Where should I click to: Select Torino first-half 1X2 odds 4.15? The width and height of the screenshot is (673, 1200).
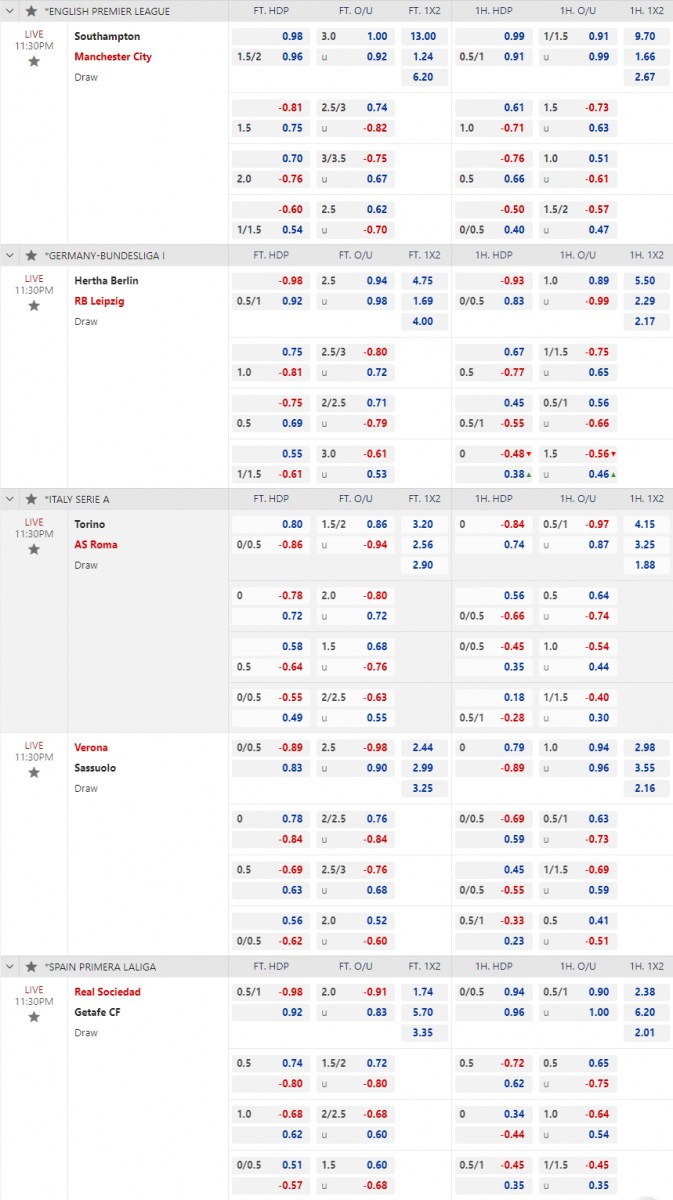click(x=645, y=524)
